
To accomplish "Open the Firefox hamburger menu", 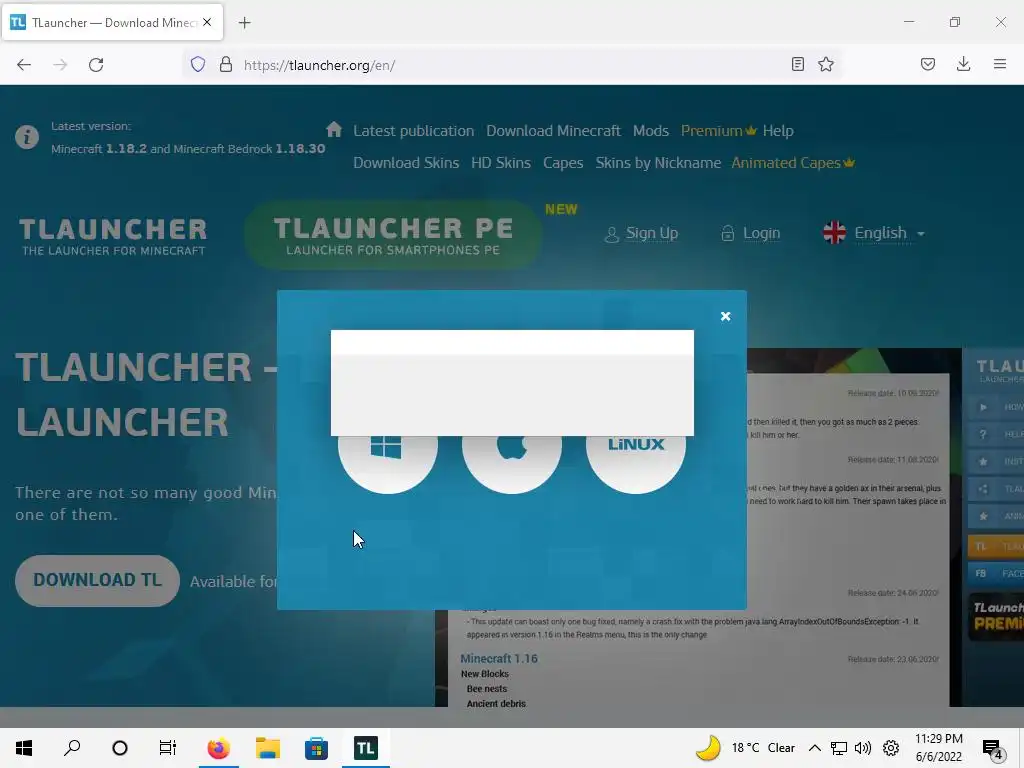I will point(1000,64).
